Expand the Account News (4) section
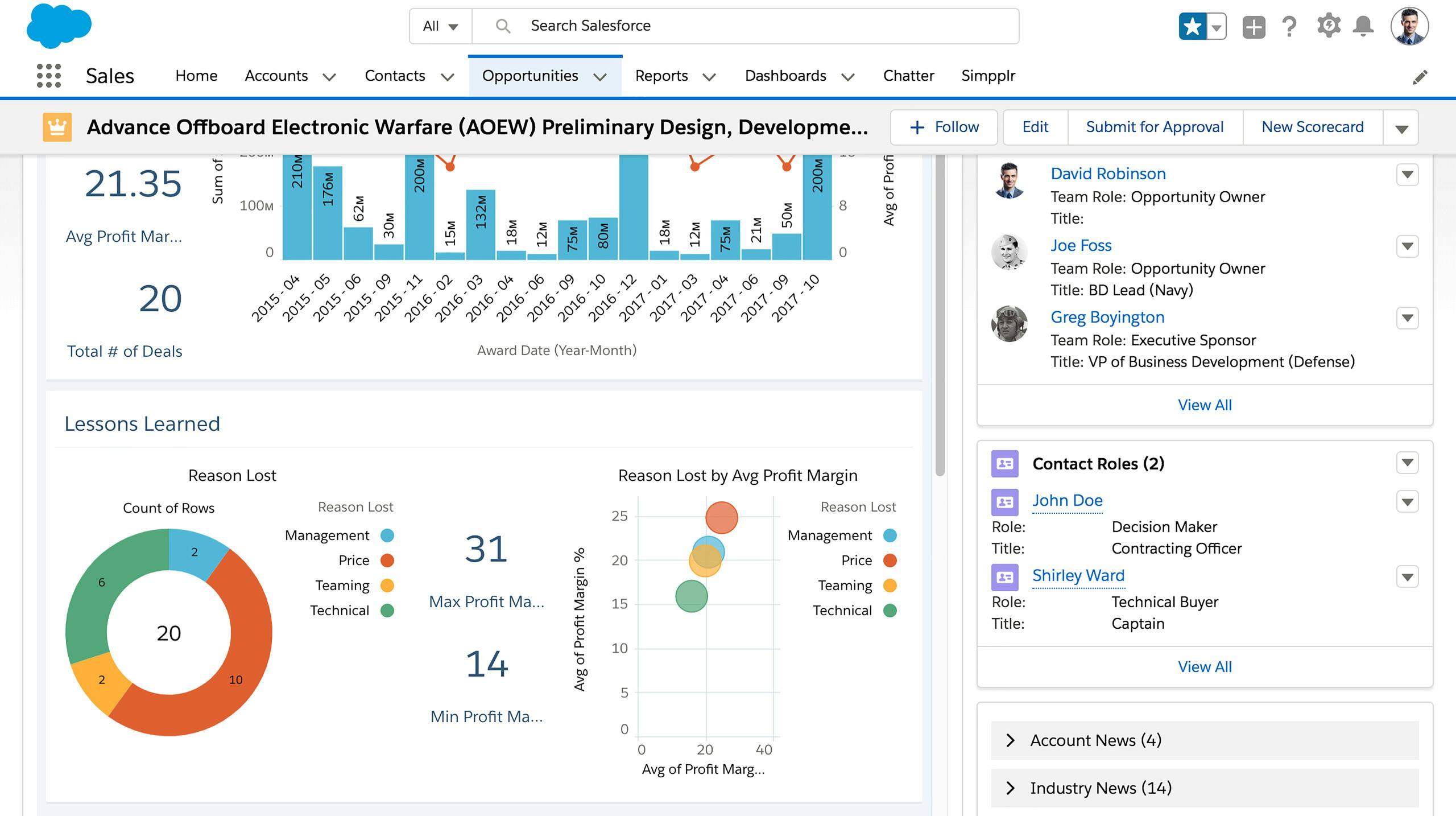Image resolution: width=1456 pixels, height=816 pixels. [x=1205, y=740]
